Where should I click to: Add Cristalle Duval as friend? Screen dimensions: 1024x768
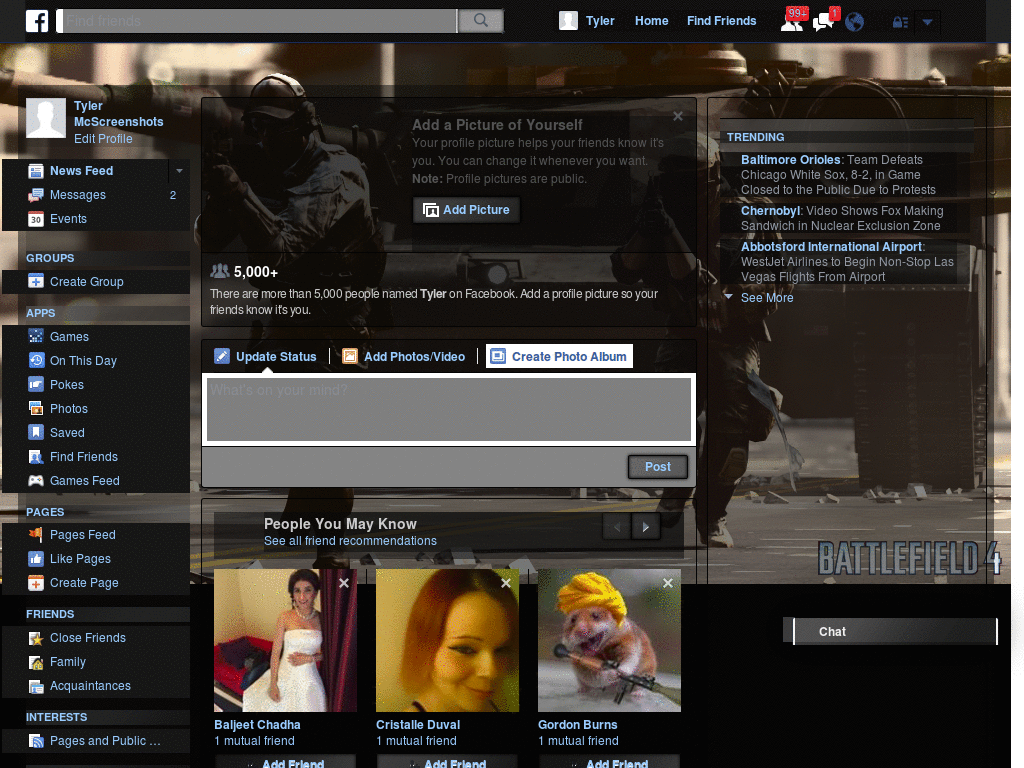(447, 761)
